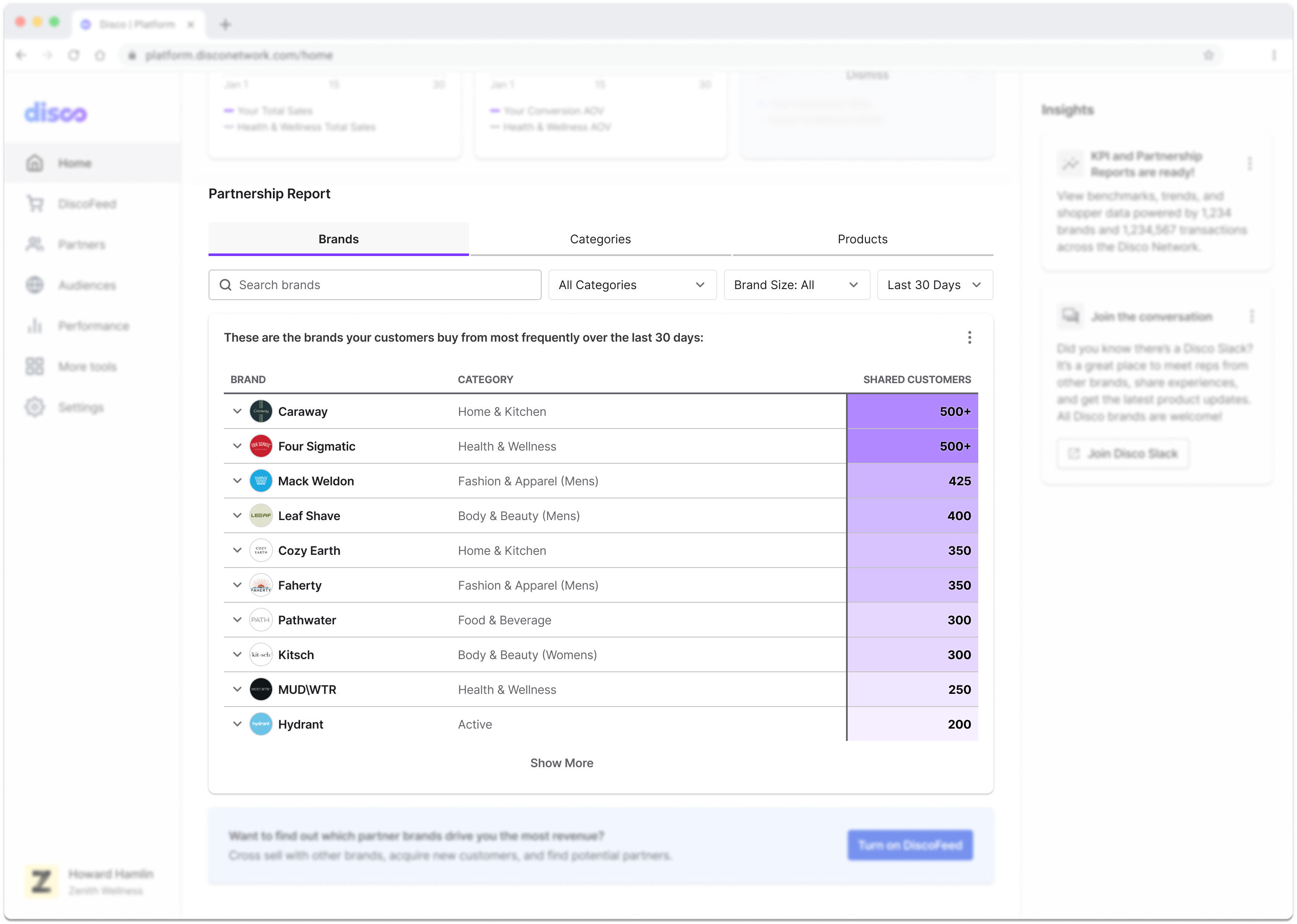Screen dimensions: 1297x924
Task: Expand the Kitsch row
Action: click(x=237, y=654)
